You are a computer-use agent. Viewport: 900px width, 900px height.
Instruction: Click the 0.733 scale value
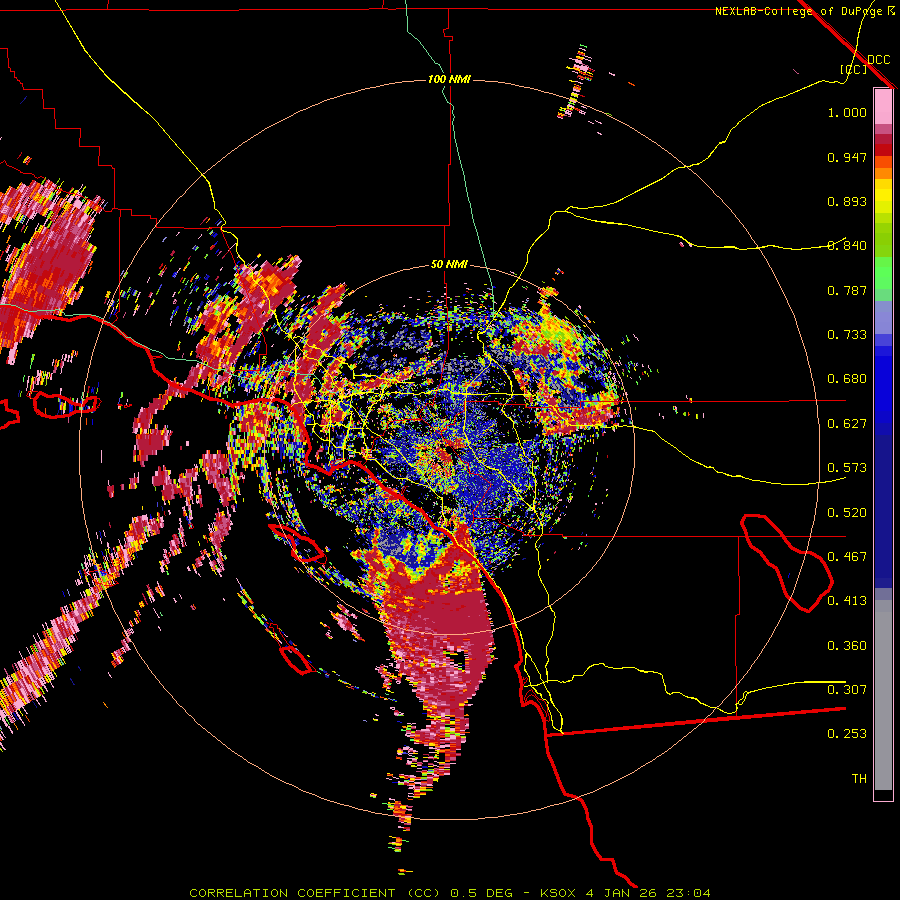[847, 335]
